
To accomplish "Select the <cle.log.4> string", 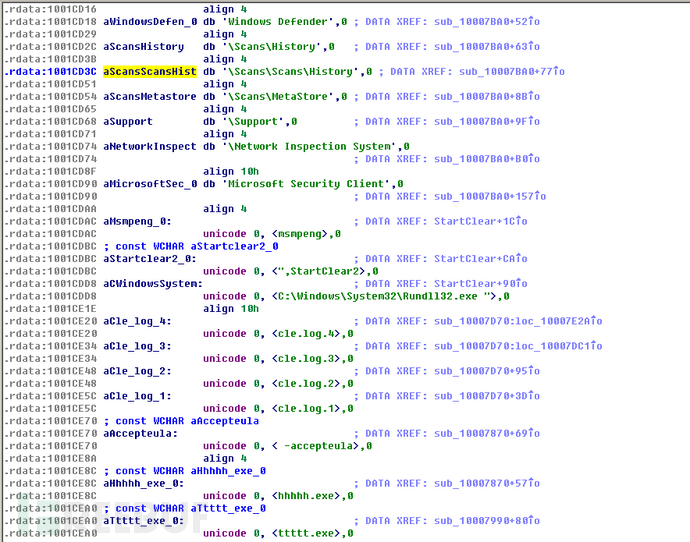I will click(x=306, y=334).
